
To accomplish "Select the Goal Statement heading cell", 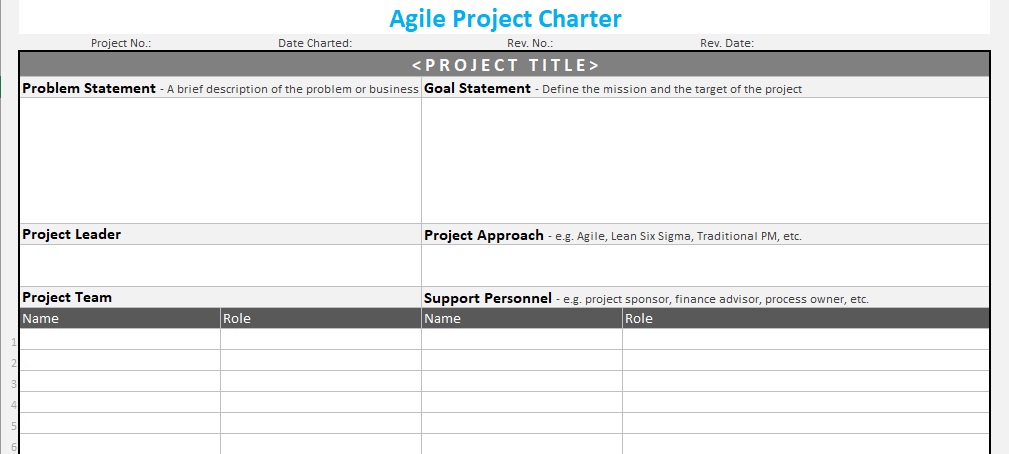I will pos(705,88).
